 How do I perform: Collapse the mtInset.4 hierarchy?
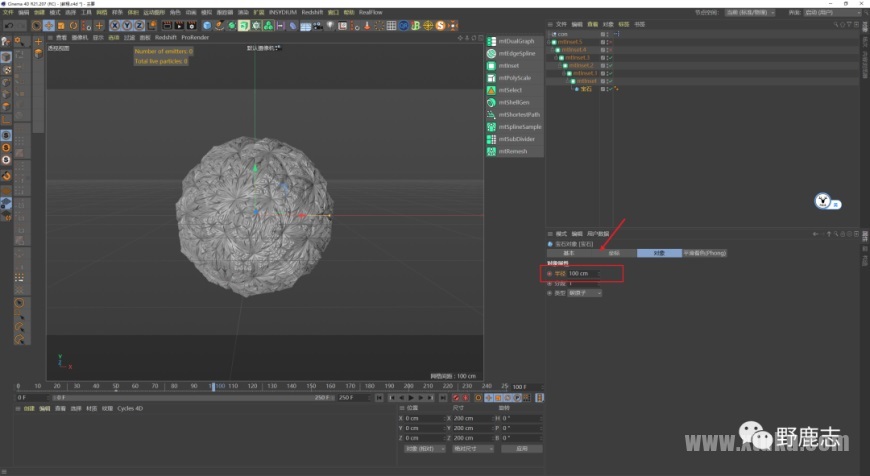[552, 50]
